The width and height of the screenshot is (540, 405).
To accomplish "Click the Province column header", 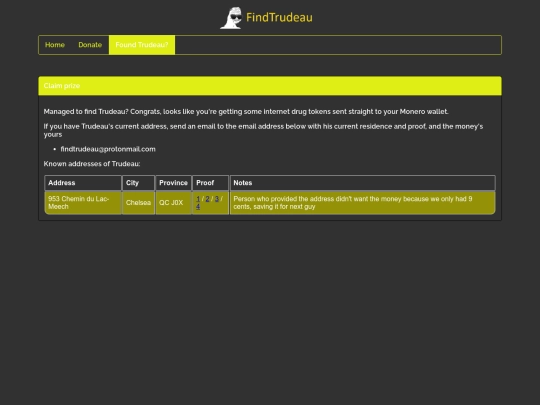I will click(174, 183).
